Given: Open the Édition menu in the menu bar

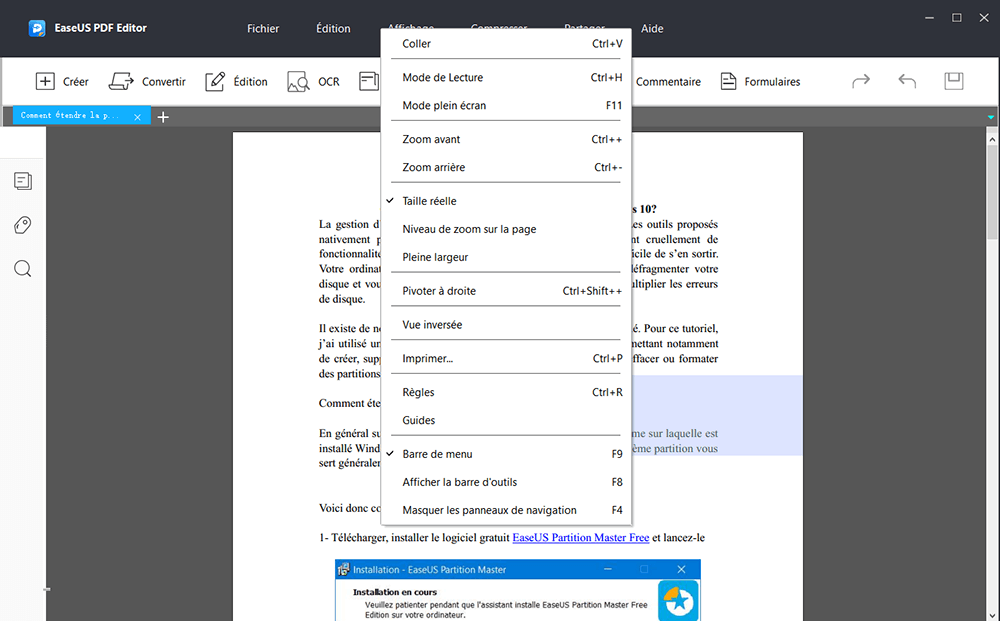Looking at the screenshot, I should tap(333, 29).
